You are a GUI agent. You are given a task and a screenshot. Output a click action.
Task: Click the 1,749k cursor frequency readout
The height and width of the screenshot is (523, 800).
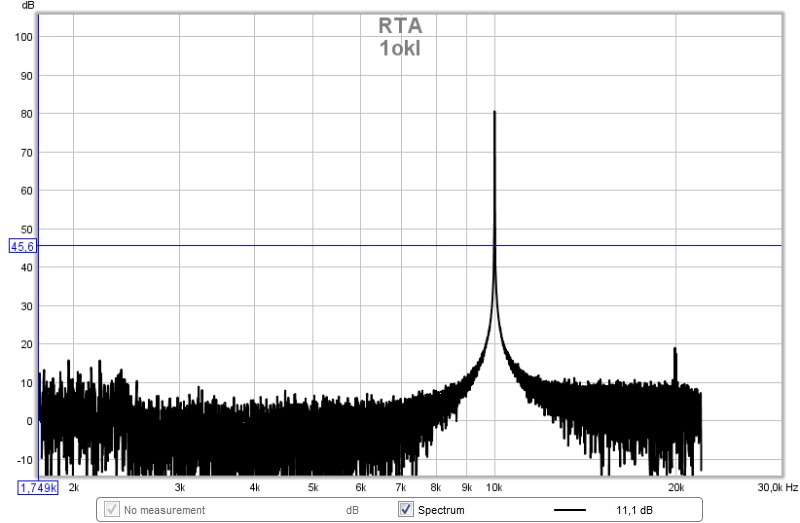click(38, 488)
